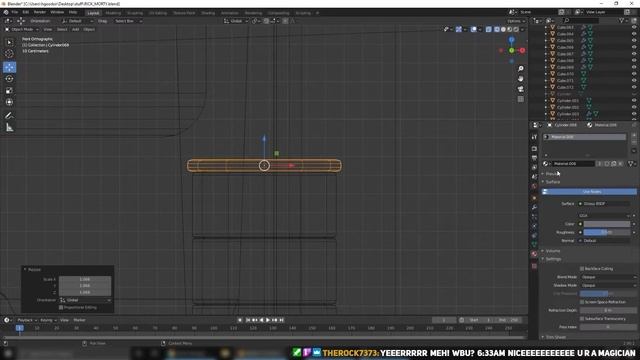The height and width of the screenshot is (360, 640).
Task: Switch viewport to wireframe shading
Action: [497, 29]
